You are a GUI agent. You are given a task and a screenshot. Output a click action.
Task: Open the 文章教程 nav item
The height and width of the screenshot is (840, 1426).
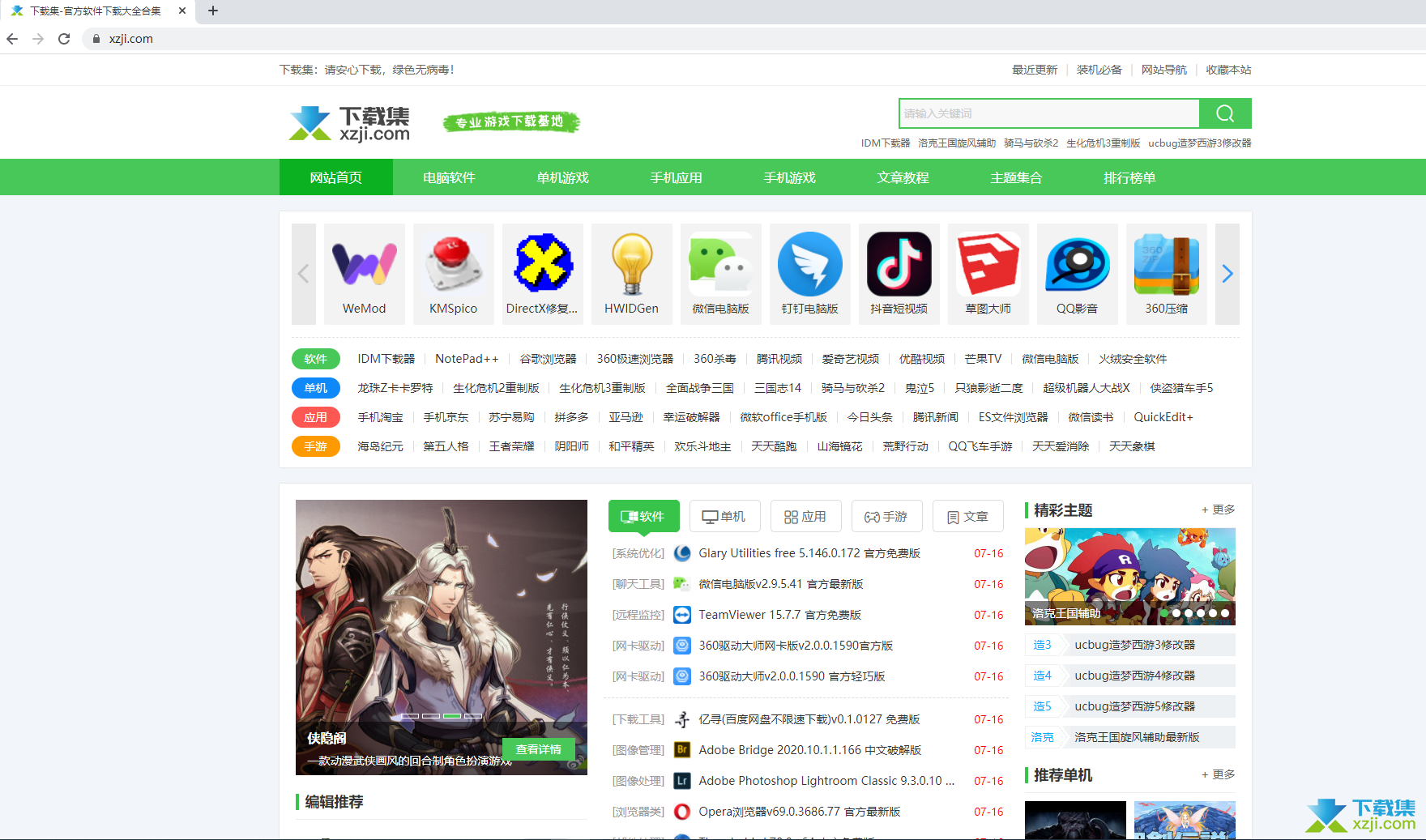pyautogui.click(x=903, y=177)
